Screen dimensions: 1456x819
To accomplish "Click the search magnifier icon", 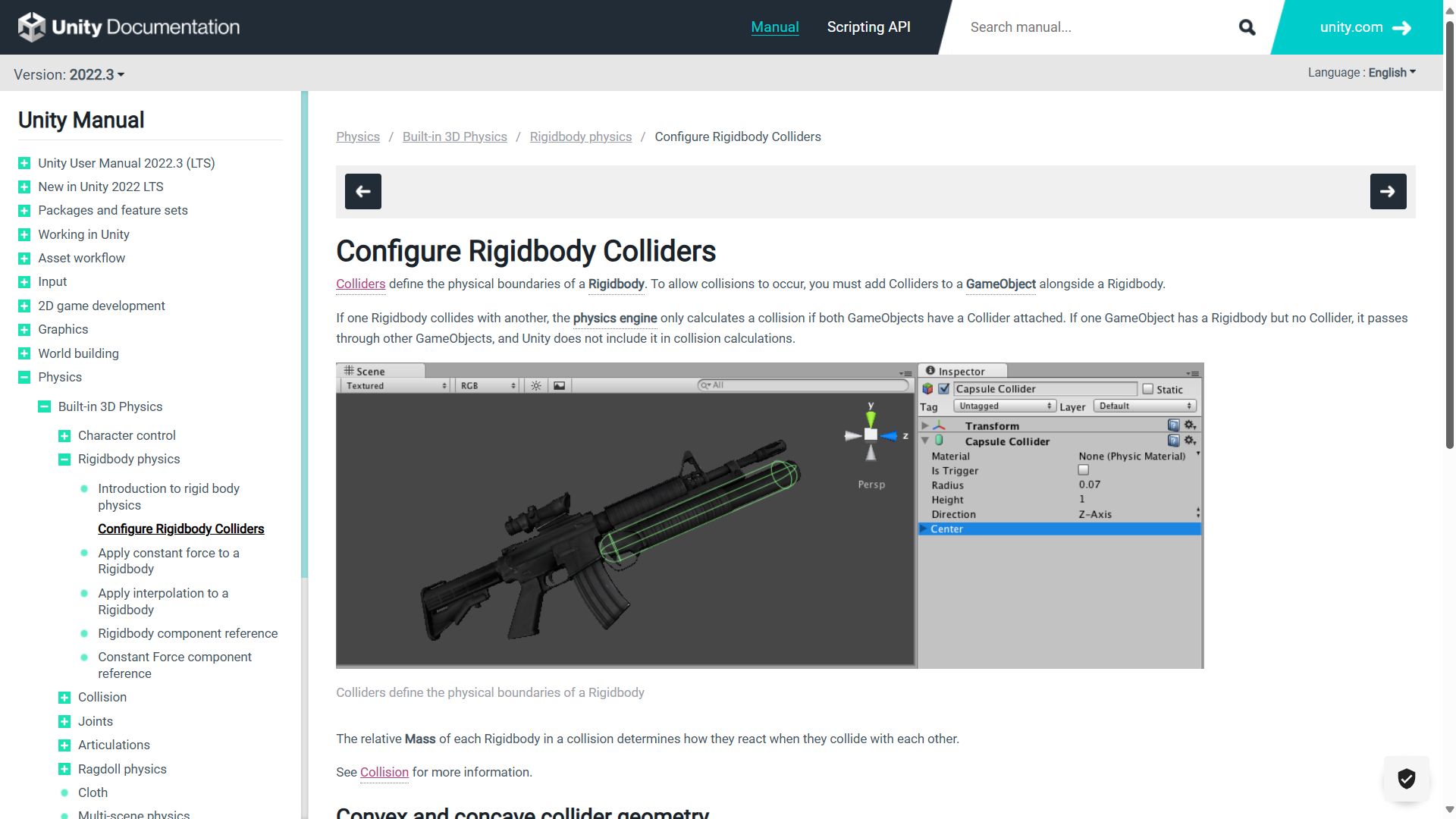I will coord(1247,27).
